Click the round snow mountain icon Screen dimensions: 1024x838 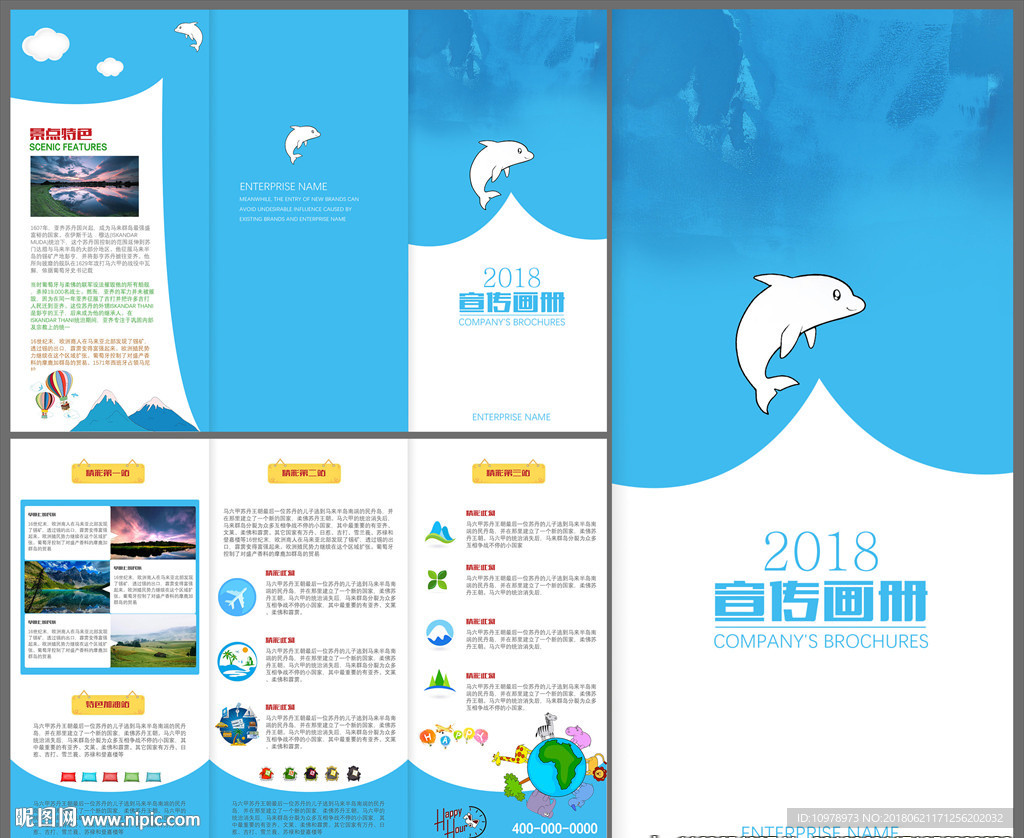point(440,634)
